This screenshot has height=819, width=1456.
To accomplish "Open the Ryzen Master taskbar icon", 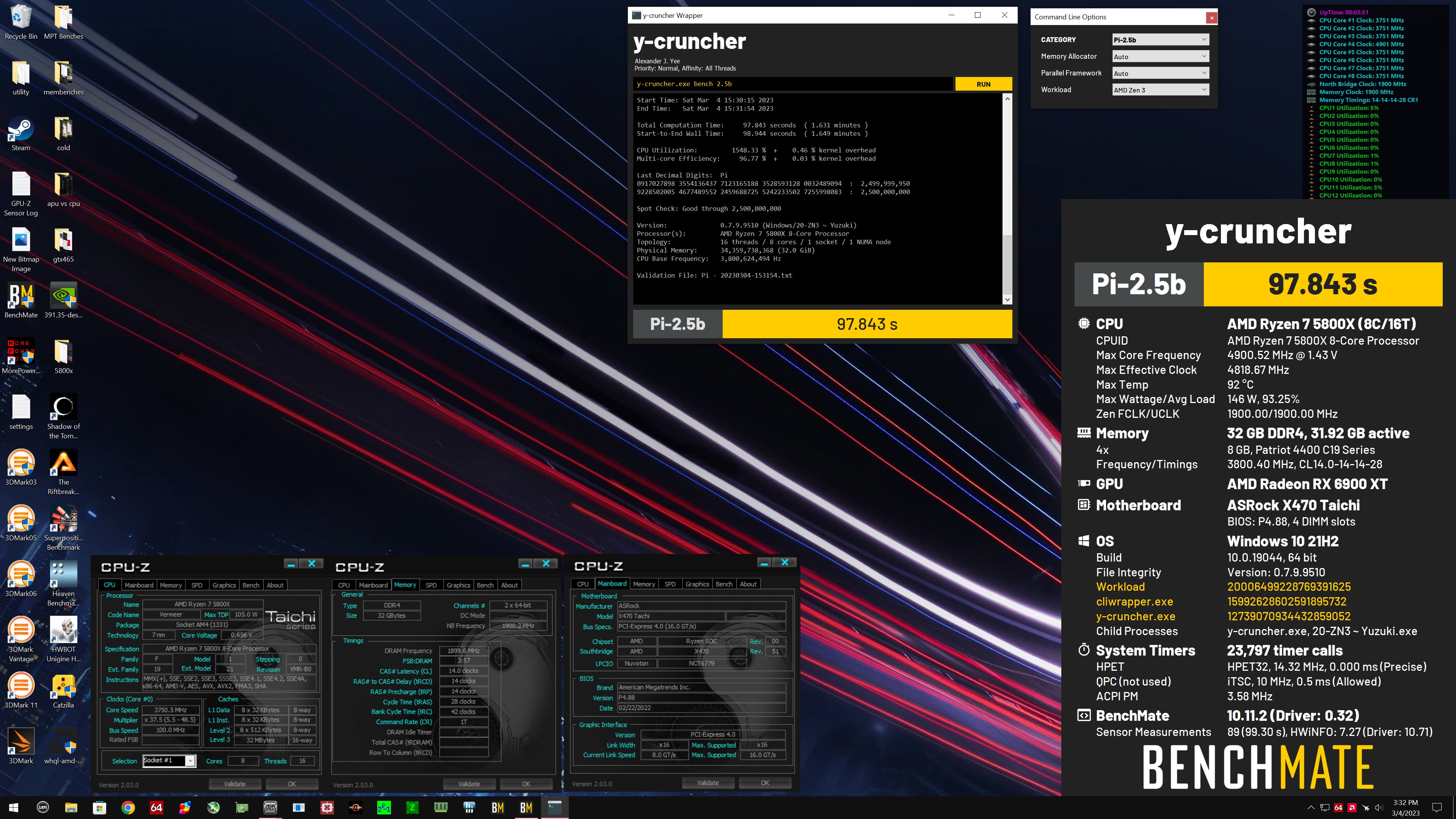I will 356,808.
